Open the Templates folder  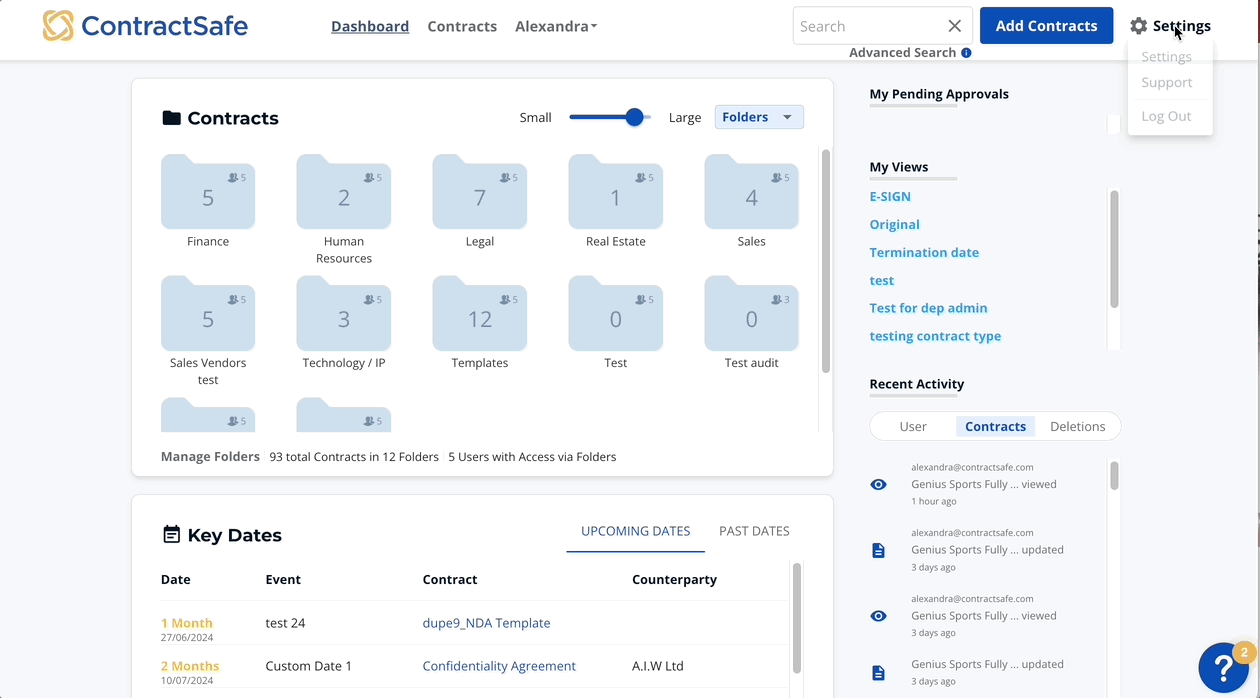tap(480, 314)
